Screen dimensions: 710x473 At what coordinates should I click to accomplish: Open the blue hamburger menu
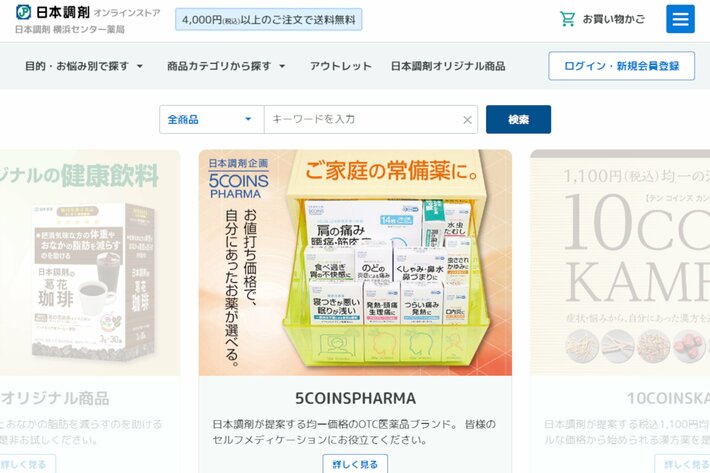[x=680, y=19]
